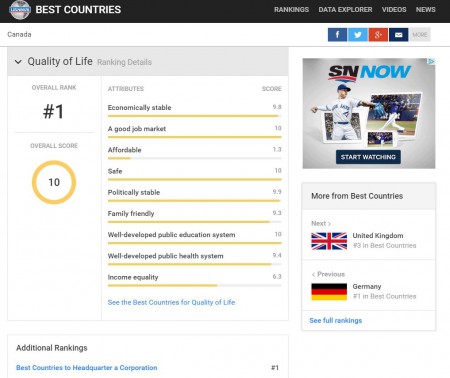This screenshot has height=378, width=450.
Task: Share page via email envelope icon
Action: (398, 35)
